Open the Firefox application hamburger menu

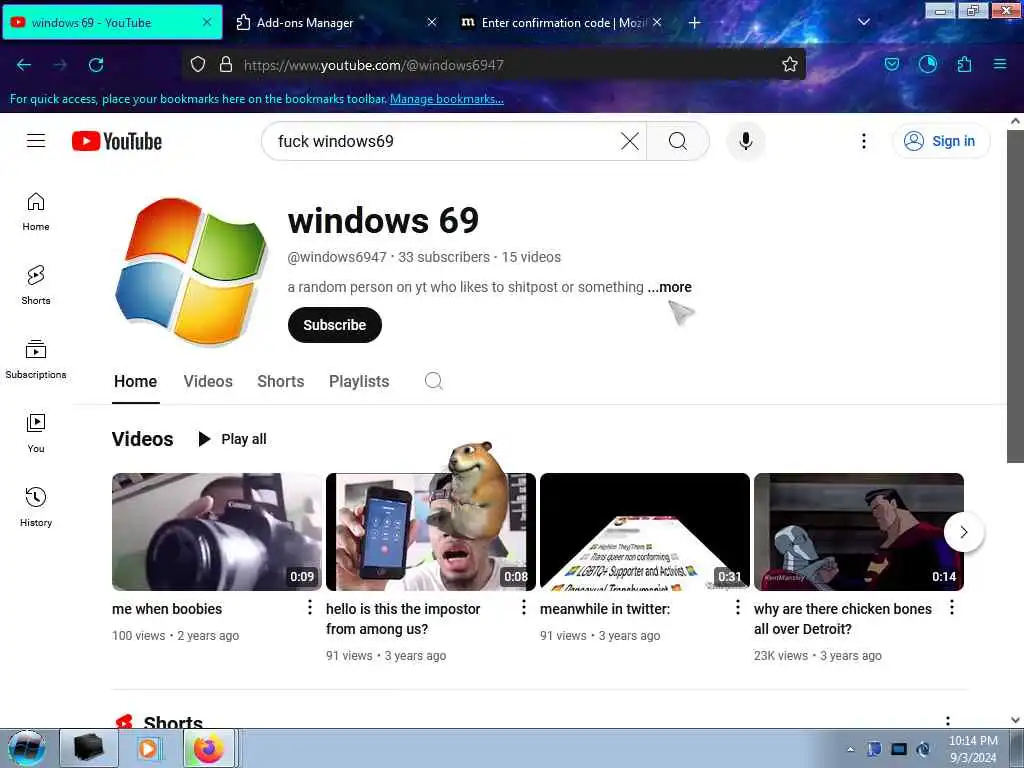[1000, 65]
